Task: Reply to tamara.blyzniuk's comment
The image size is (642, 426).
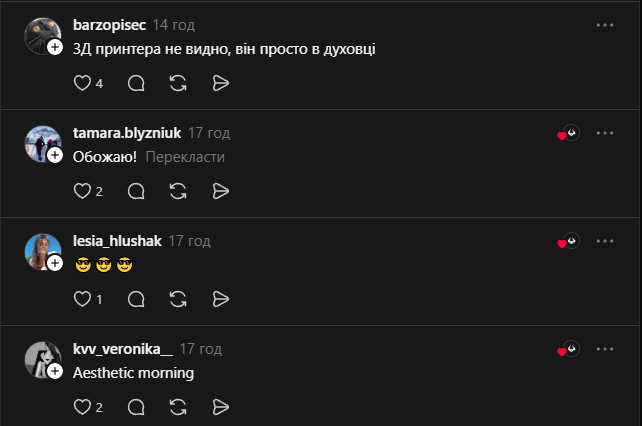Action: [x=137, y=191]
